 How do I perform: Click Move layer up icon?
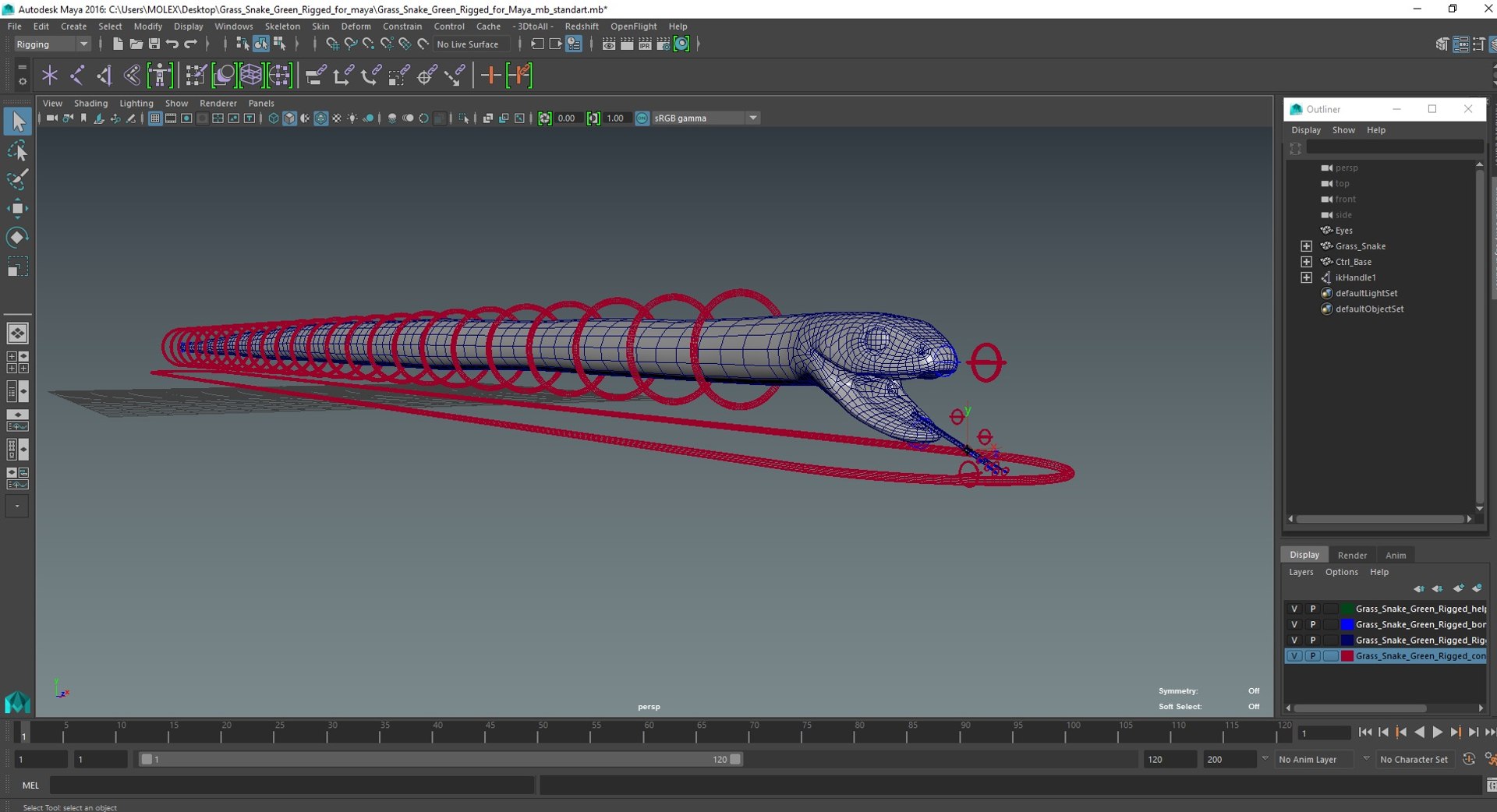[1419, 588]
